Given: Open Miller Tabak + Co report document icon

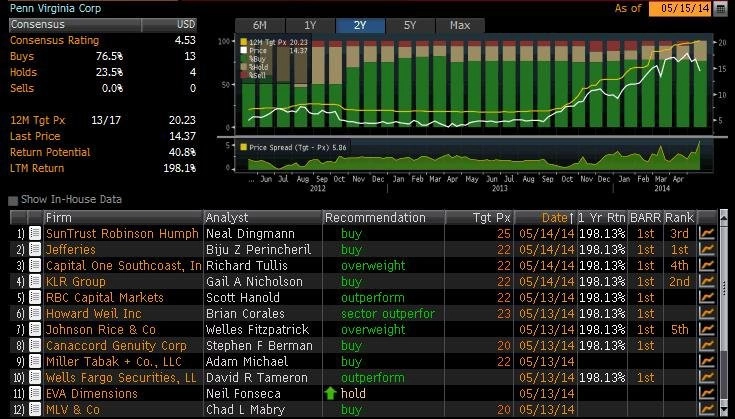Looking at the screenshot, I should click(35, 361).
